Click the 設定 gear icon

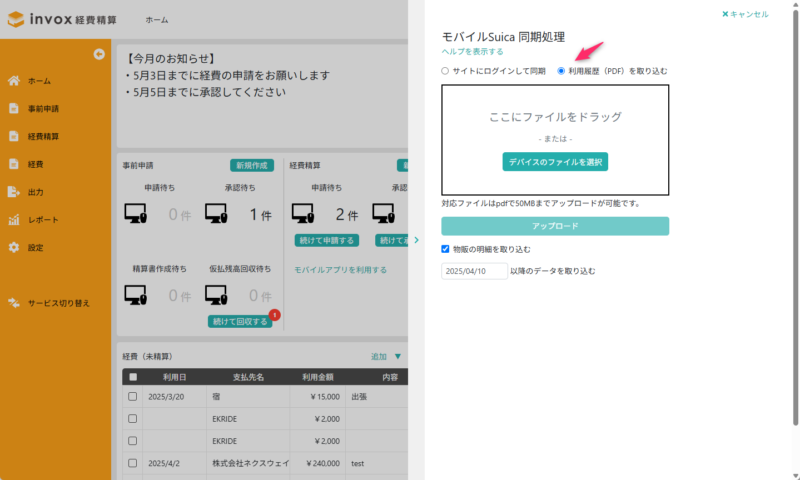coord(14,247)
